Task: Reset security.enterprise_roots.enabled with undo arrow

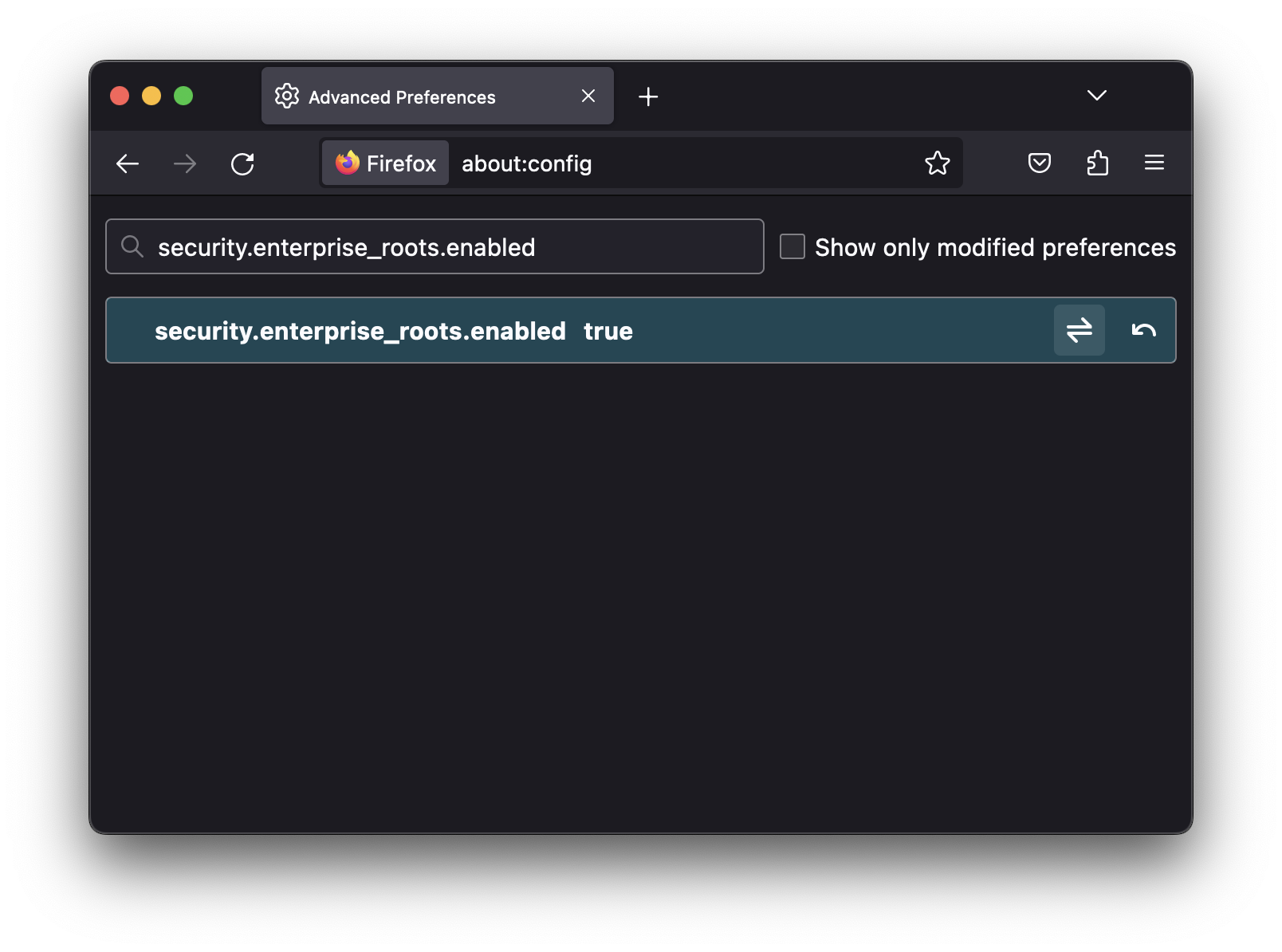Action: (1145, 330)
